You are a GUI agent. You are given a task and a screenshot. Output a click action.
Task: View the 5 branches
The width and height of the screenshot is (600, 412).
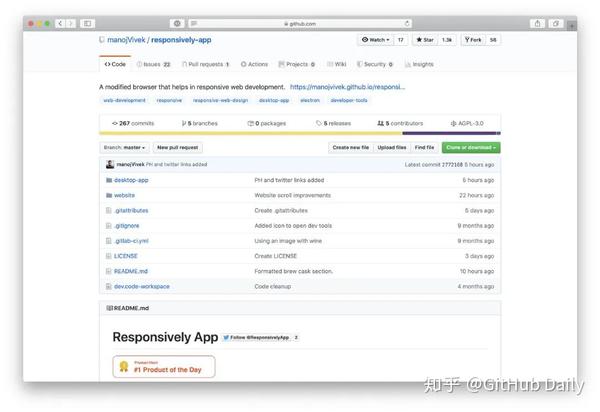point(200,123)
